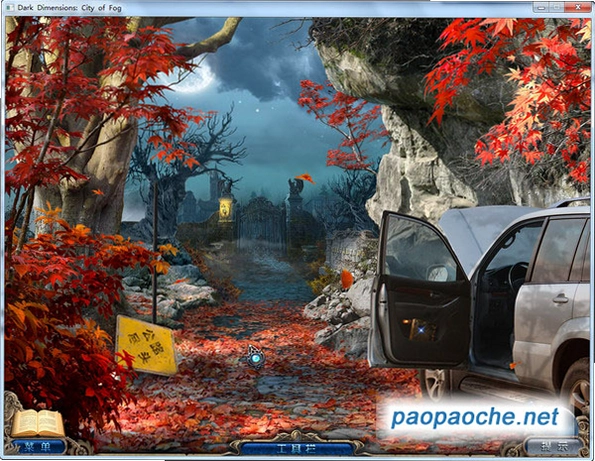Image resolution: width=595 pixels, height=461 pixels.
Task: Click the iron gate down the path
Action: coord(261,223)
